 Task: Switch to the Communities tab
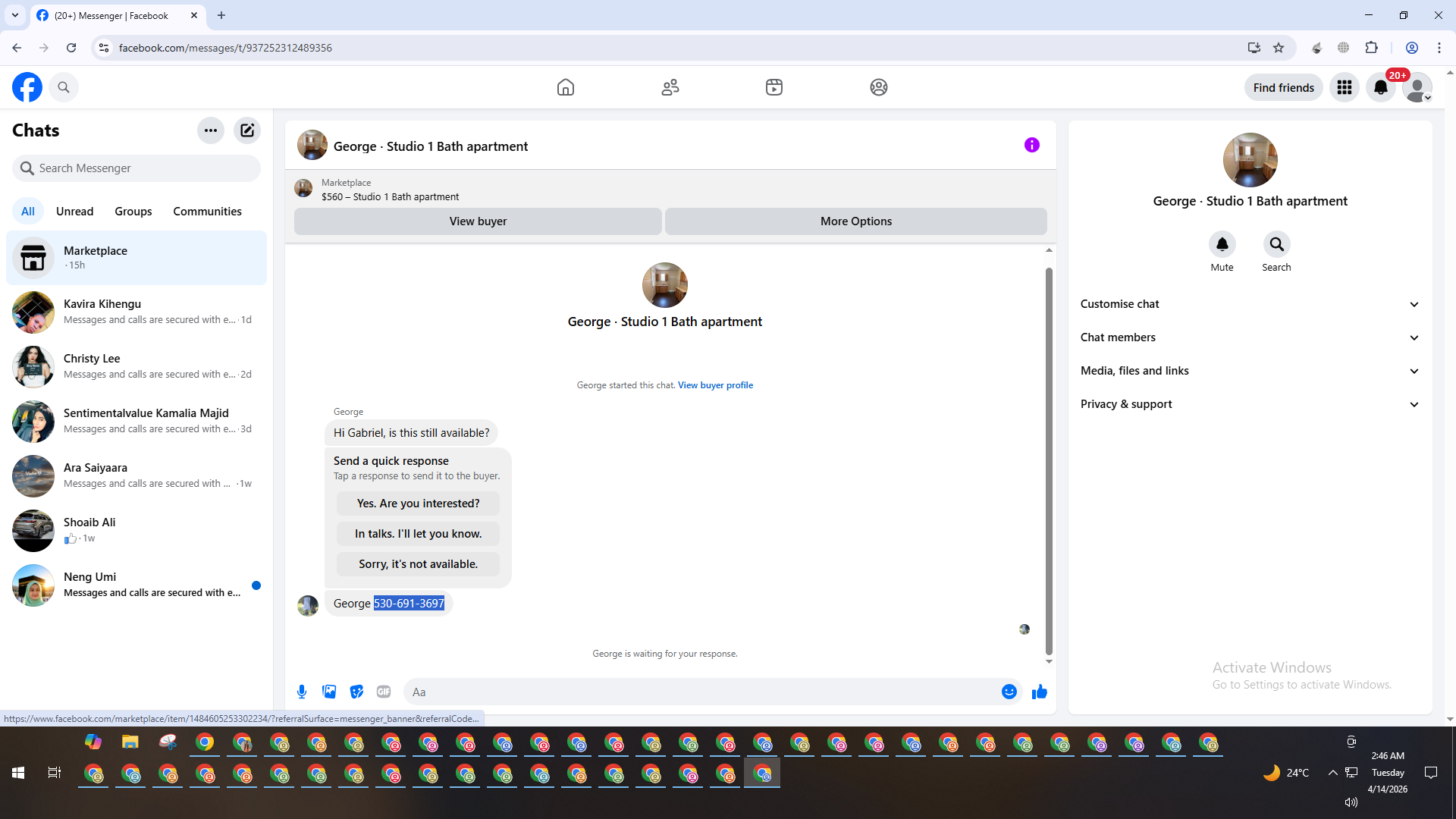(207, 212)
